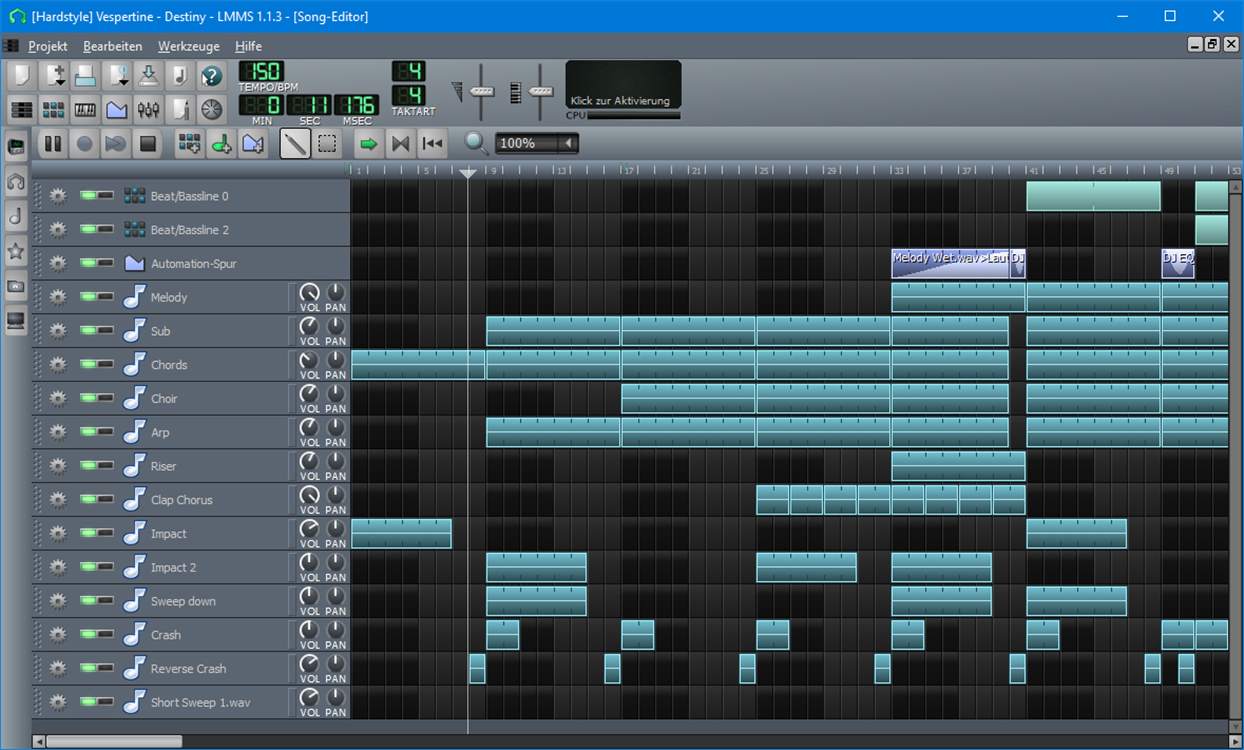Viewport: 1244px width, 750px height.
Task: Add a new beat/bassline track
Action: [x=189, y=144]
